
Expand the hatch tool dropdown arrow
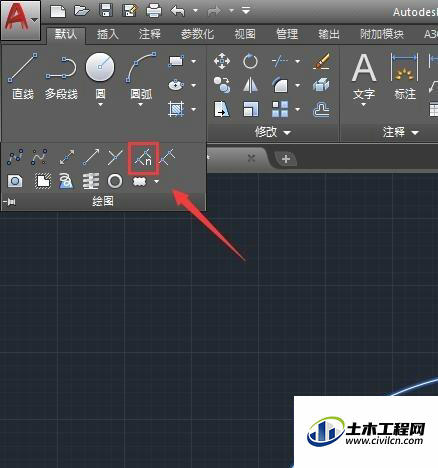tap(194, 109)
